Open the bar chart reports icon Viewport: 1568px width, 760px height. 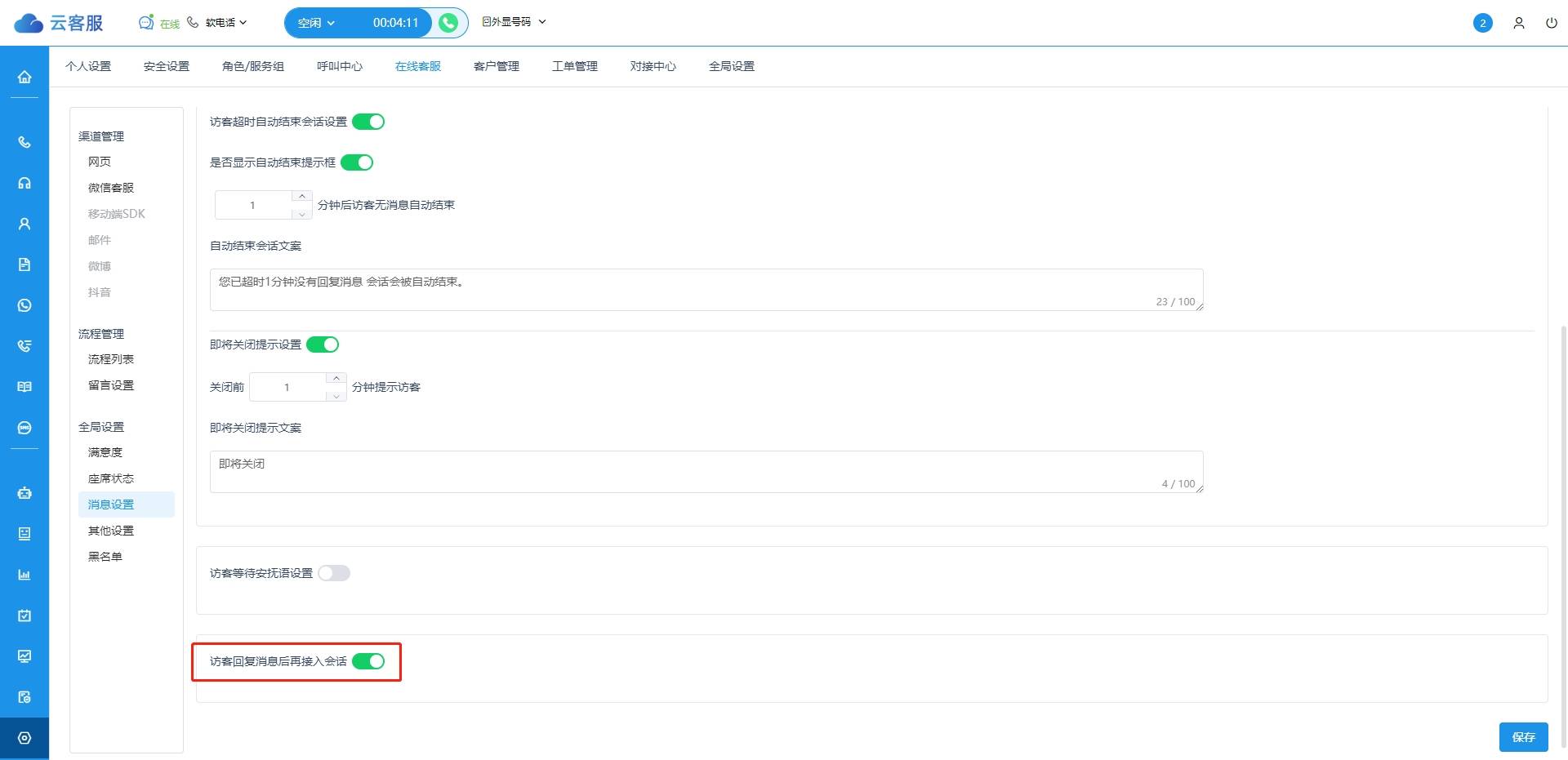click(24, 575)
